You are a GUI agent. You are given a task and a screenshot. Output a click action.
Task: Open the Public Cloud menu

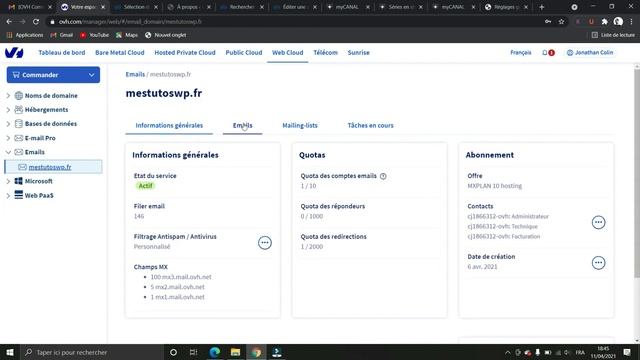(x=244, y=53)
